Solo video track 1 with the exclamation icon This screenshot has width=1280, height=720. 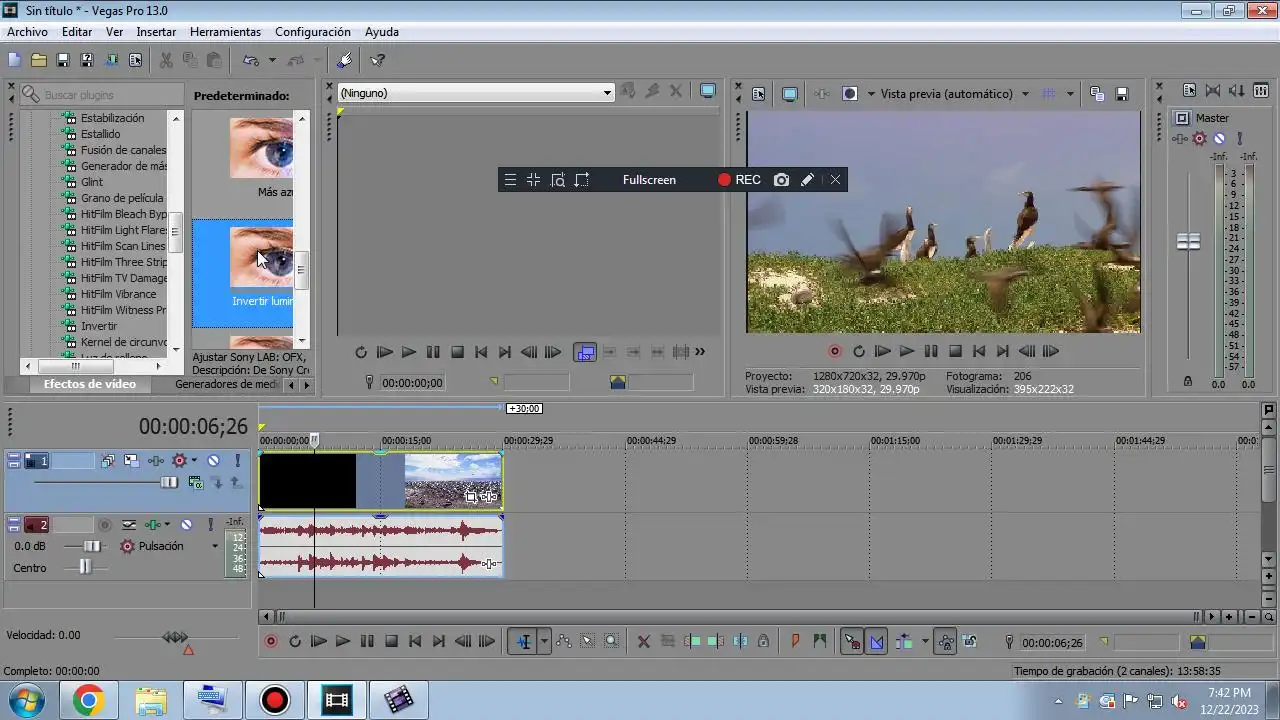pyautogui.click(x=238, y=461)
